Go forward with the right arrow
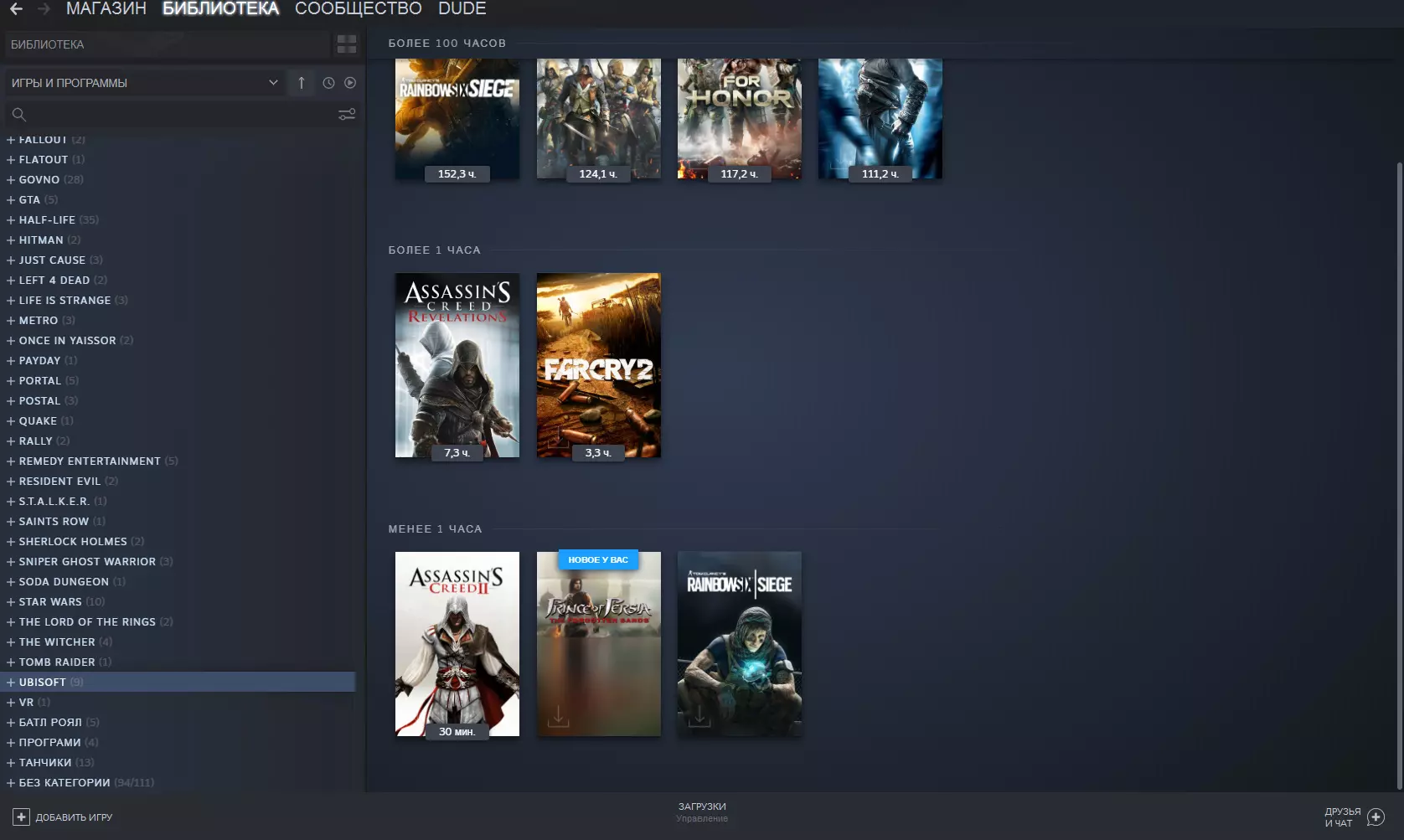Viewport: 1404px width, 840px height. coord(44,9)
